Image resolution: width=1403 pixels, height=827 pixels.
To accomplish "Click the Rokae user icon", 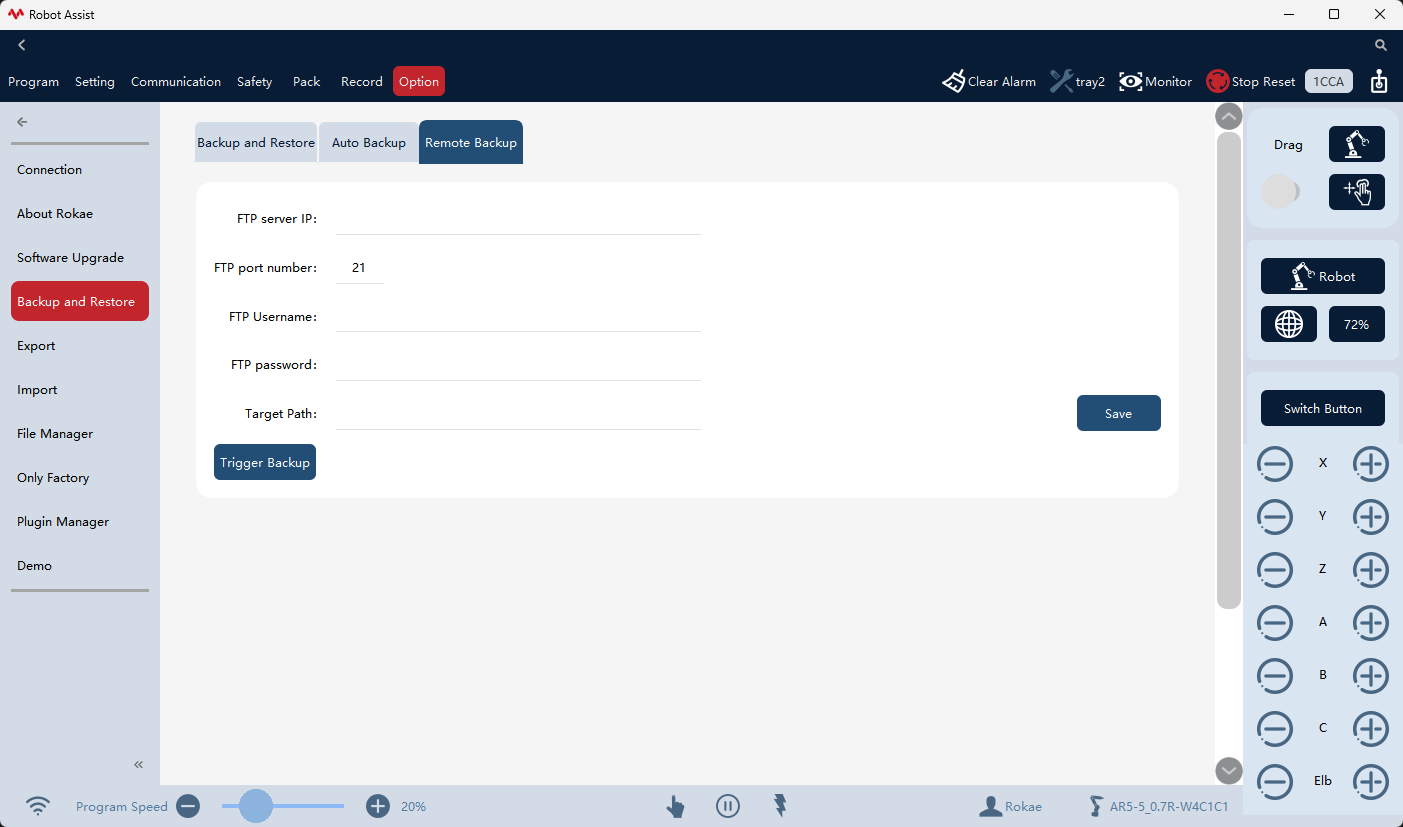I will tap(991, 806).
